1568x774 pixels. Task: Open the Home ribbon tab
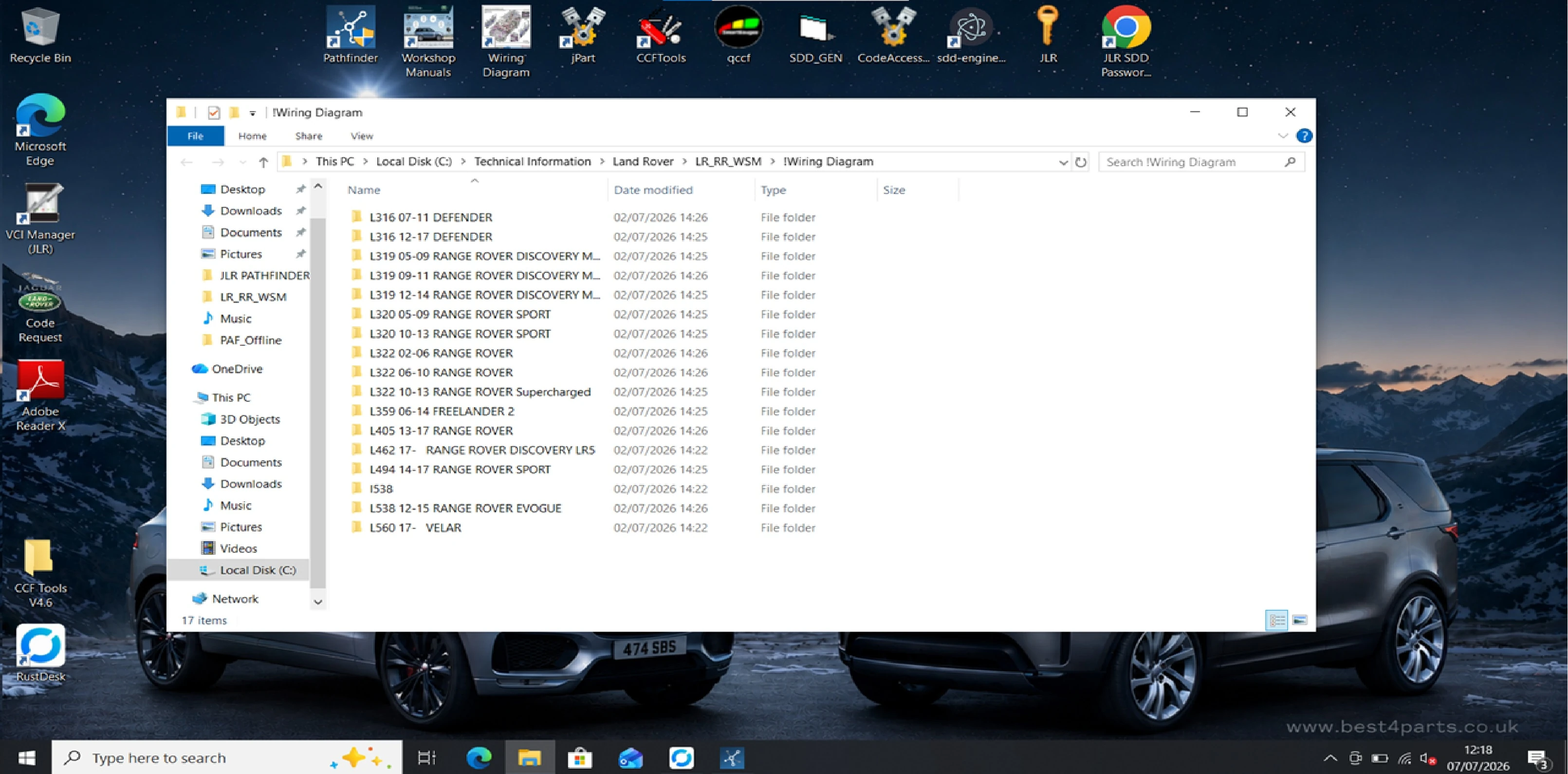coord(252,136)
